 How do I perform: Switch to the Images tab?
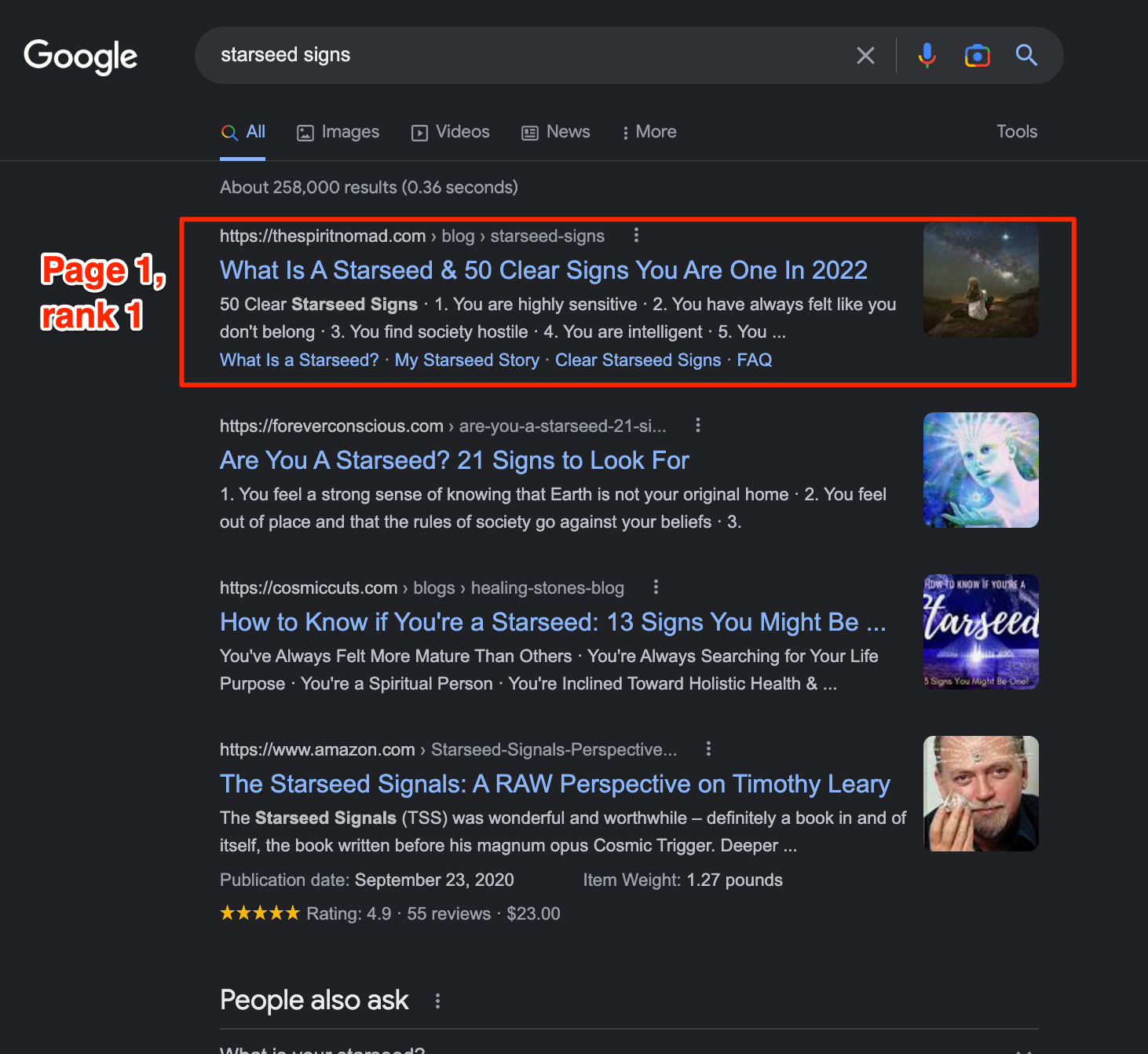pos(338,132)
